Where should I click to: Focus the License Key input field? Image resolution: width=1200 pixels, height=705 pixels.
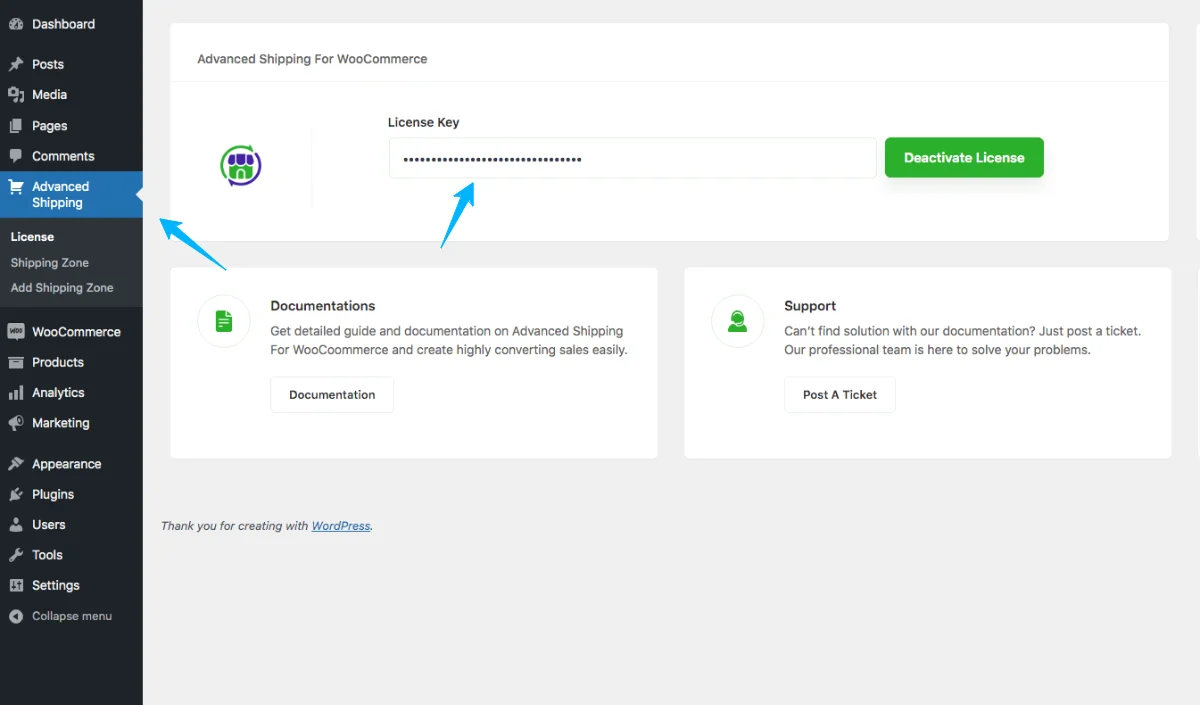click(633, 158)
